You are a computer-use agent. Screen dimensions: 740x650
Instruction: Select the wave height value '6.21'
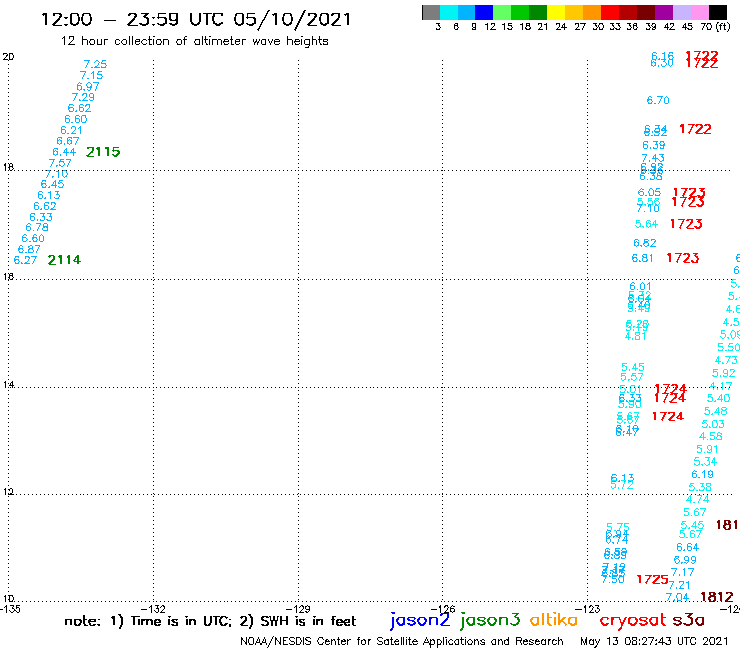point(71,130)
